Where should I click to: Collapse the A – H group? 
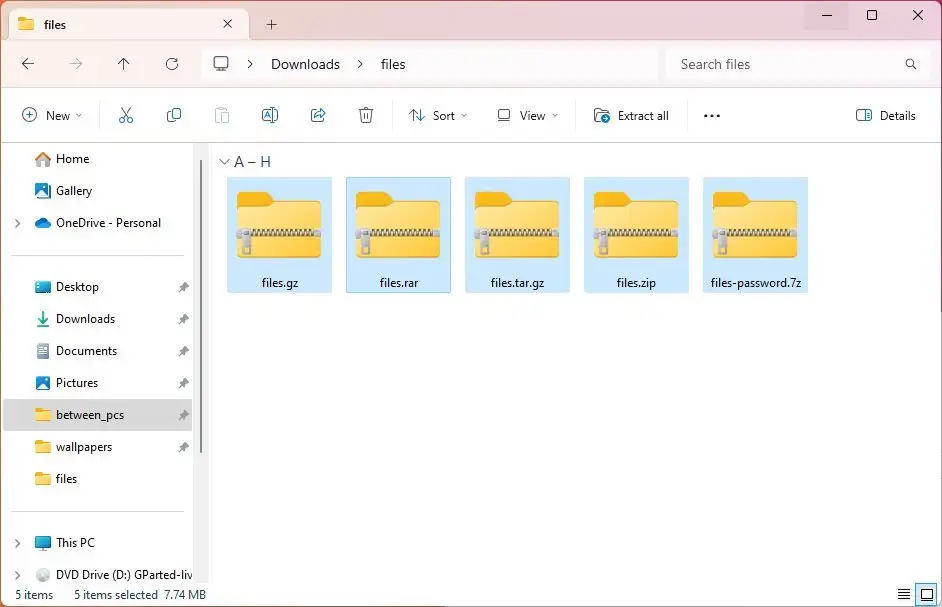tap(225, 161)
